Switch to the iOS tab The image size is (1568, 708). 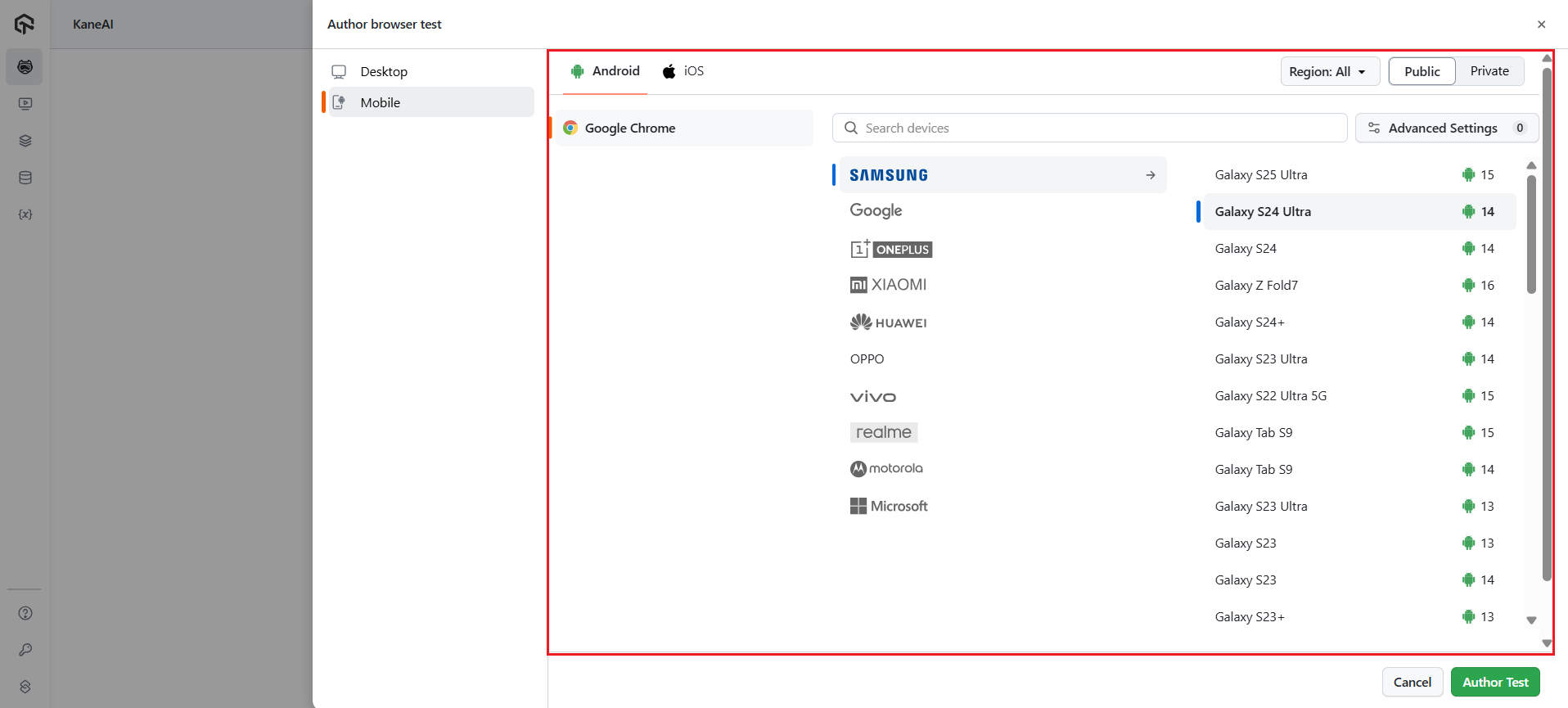click(x=683, y=71)
